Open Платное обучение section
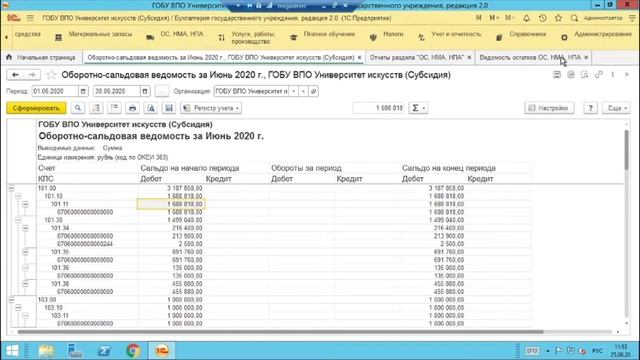640x360 pixels. [323, 37]
